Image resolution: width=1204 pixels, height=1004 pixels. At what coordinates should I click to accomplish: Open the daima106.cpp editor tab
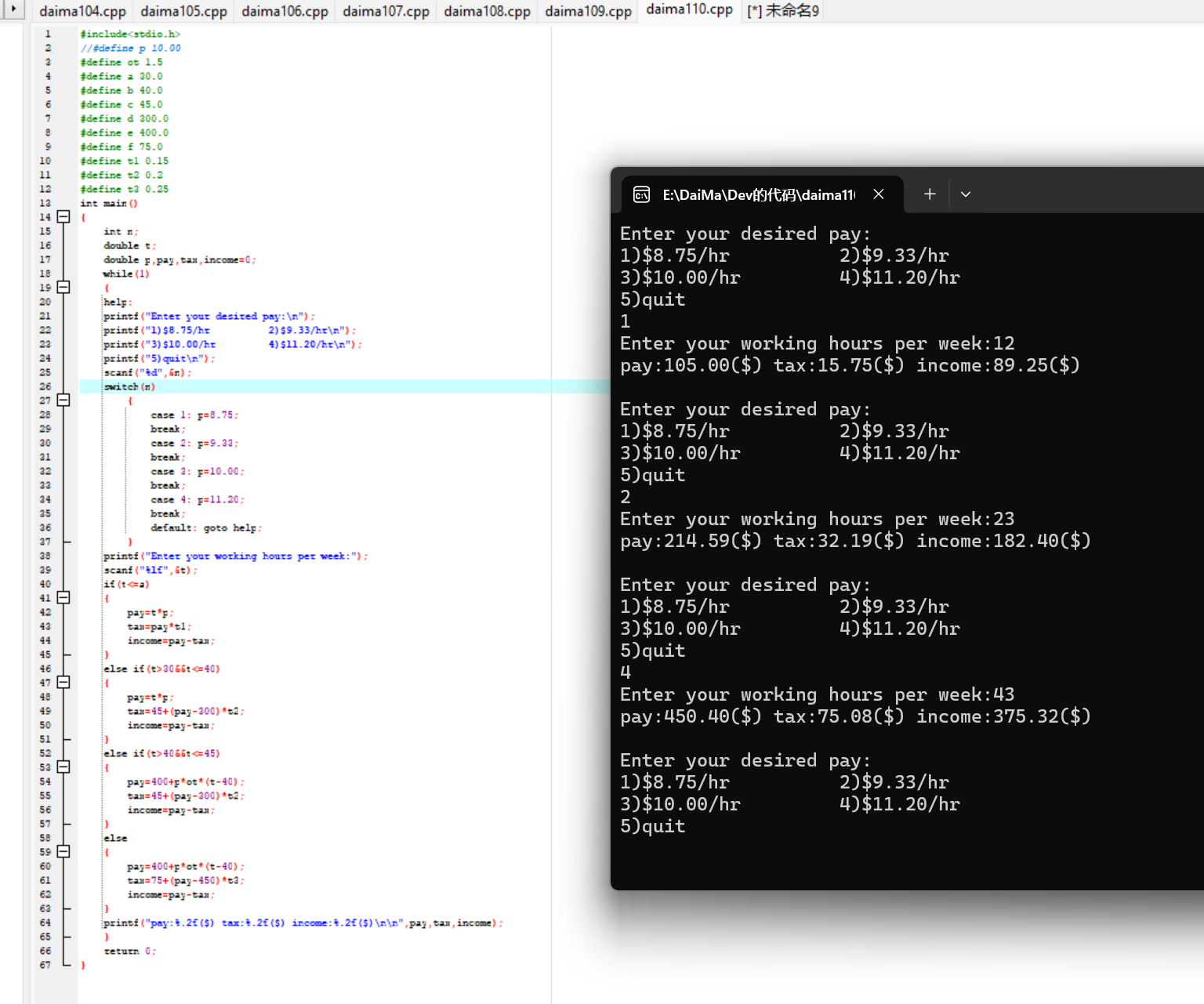pyautogui.click(x=285, y=11)
